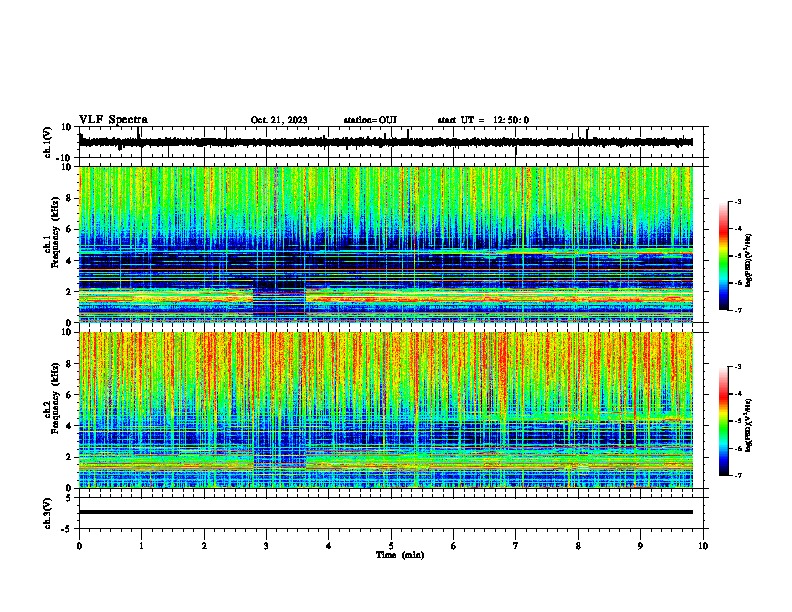This screenshot has height=612, width=792.
Task: Click the '-5' tick on ch.3(V) axis
Action: [x=68, y=529]
